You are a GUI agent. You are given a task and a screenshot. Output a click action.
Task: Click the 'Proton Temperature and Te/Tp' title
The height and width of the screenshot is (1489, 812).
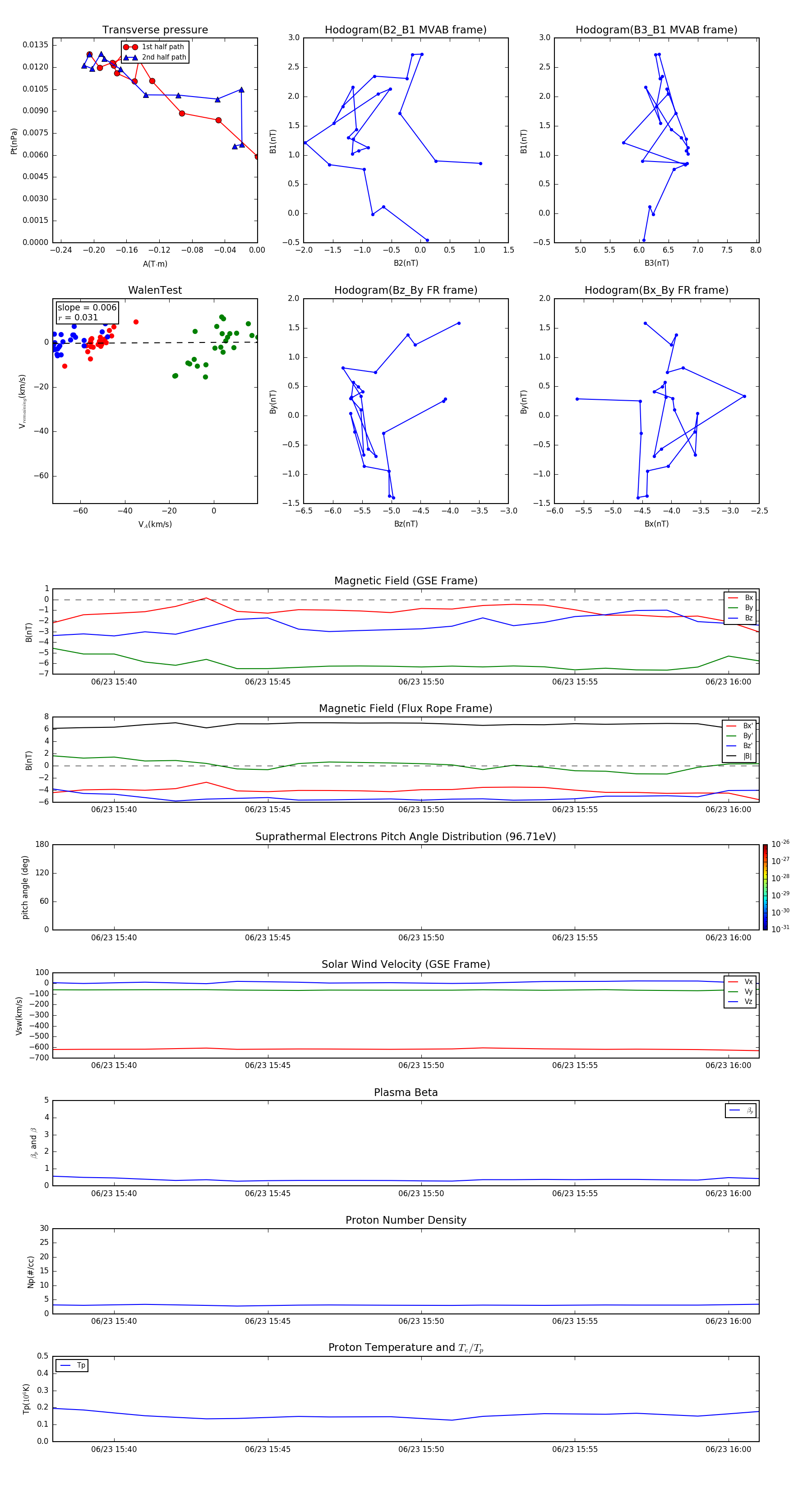click(x=406, y=1348)
